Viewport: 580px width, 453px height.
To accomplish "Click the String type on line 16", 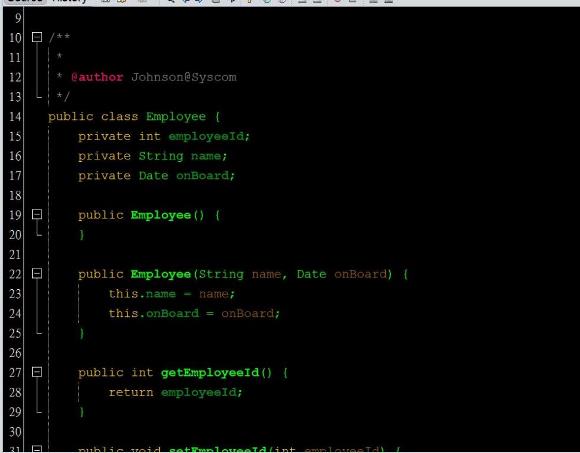I will (x=161, y=156).
